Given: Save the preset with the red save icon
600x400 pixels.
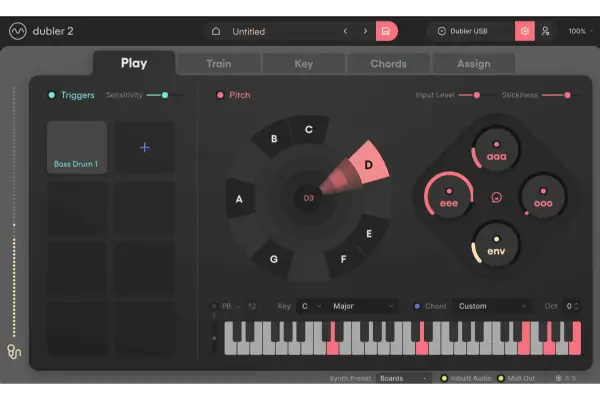Looking at the screenshot, I should (386, 31).
